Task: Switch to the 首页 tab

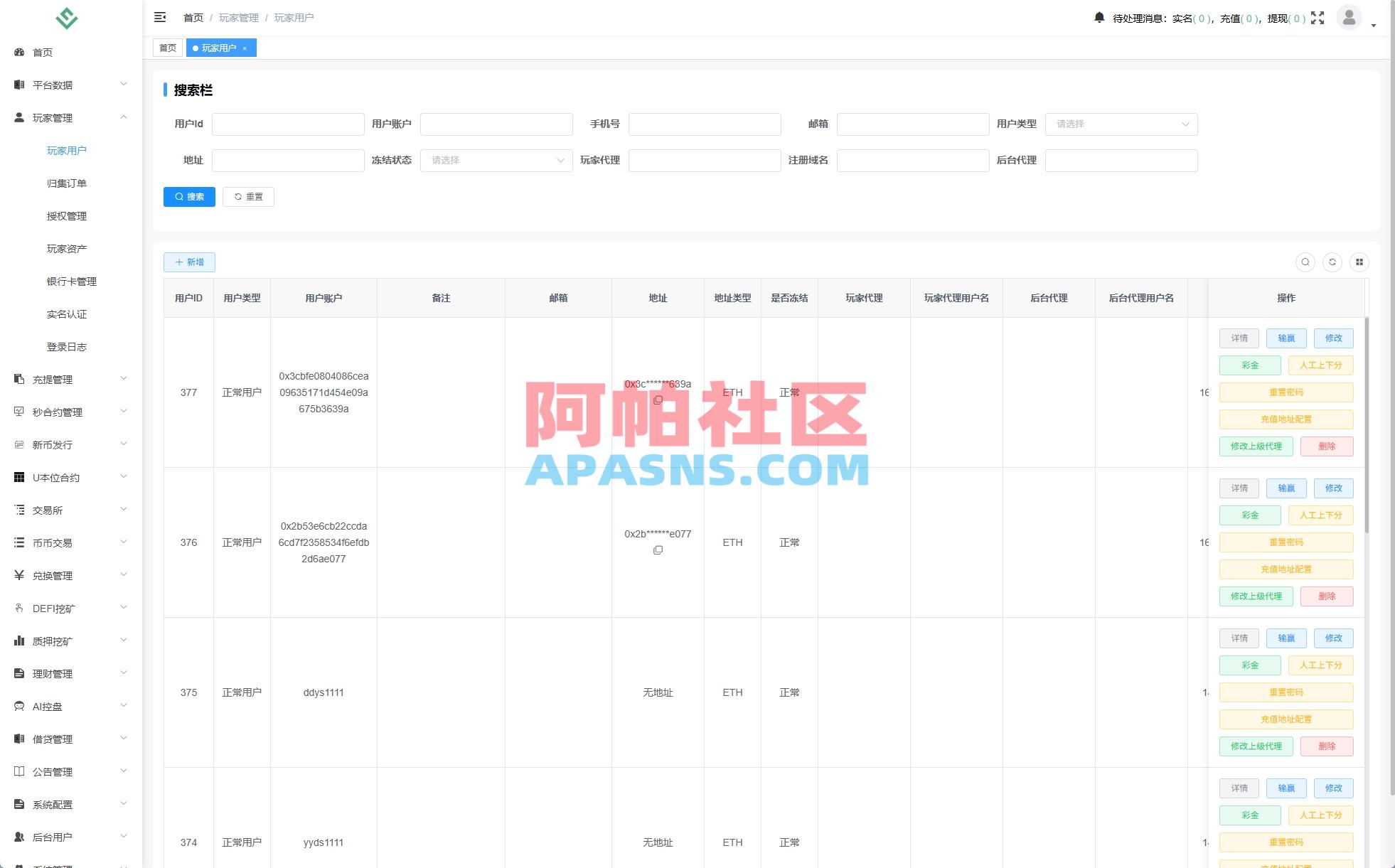Action: pyautogui.click(x=167, y=48)
